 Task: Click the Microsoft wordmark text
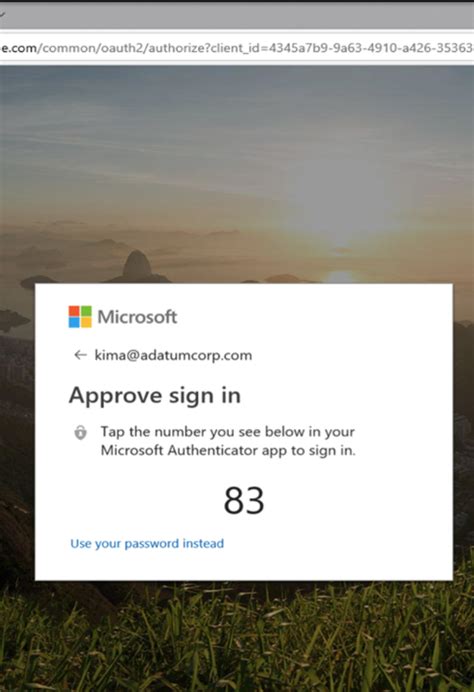pos(137,316)
